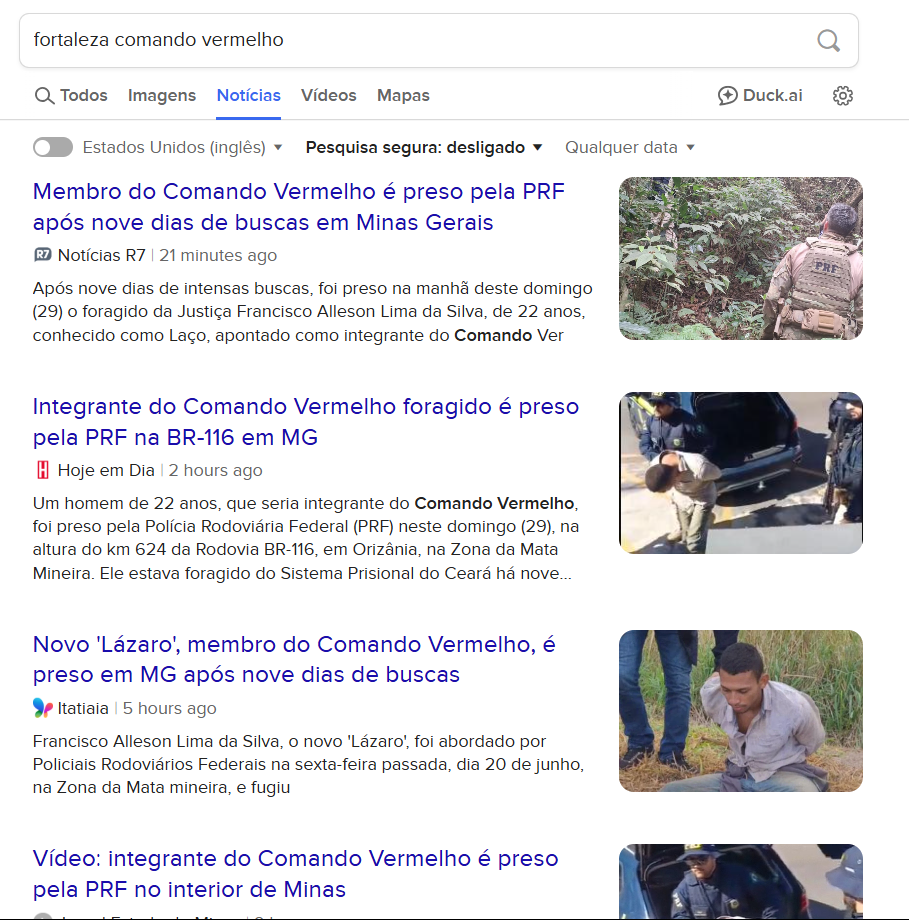This screenshot has height=920, width=909.
Task: Click the Itatiaia source favicon
Action: [x=42, y=708]
